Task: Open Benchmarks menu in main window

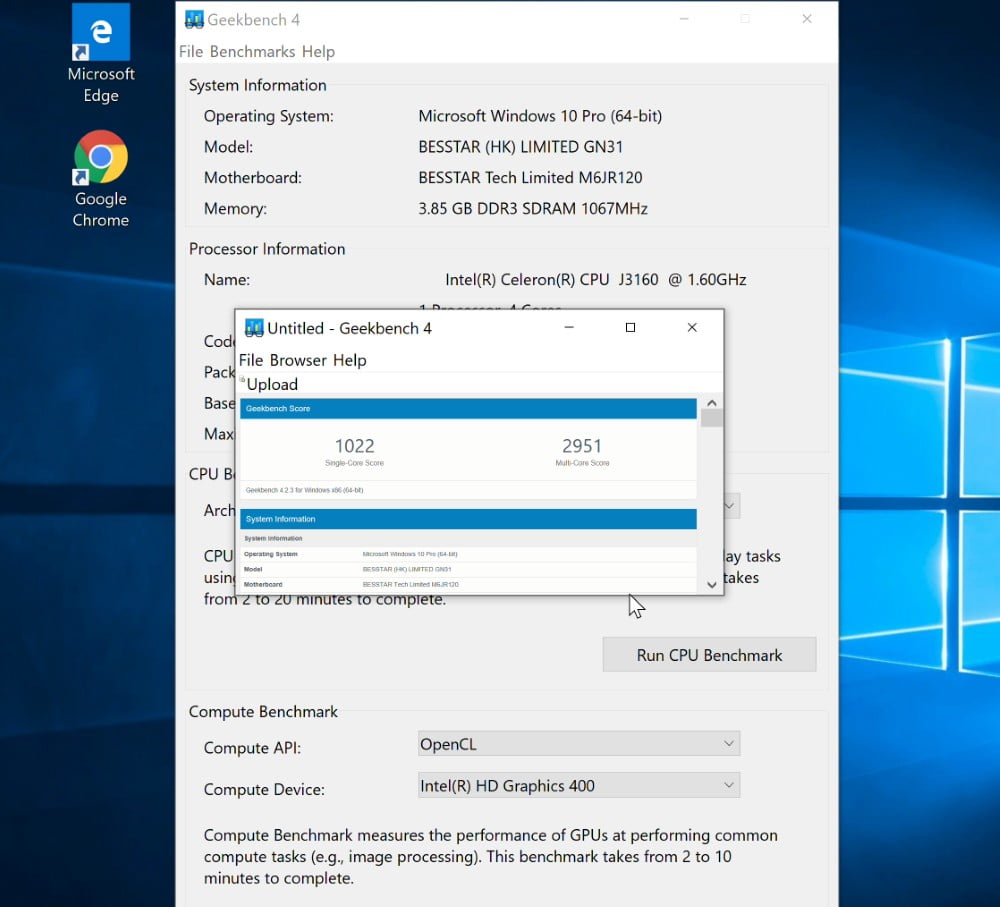Action: coord(253,52)
